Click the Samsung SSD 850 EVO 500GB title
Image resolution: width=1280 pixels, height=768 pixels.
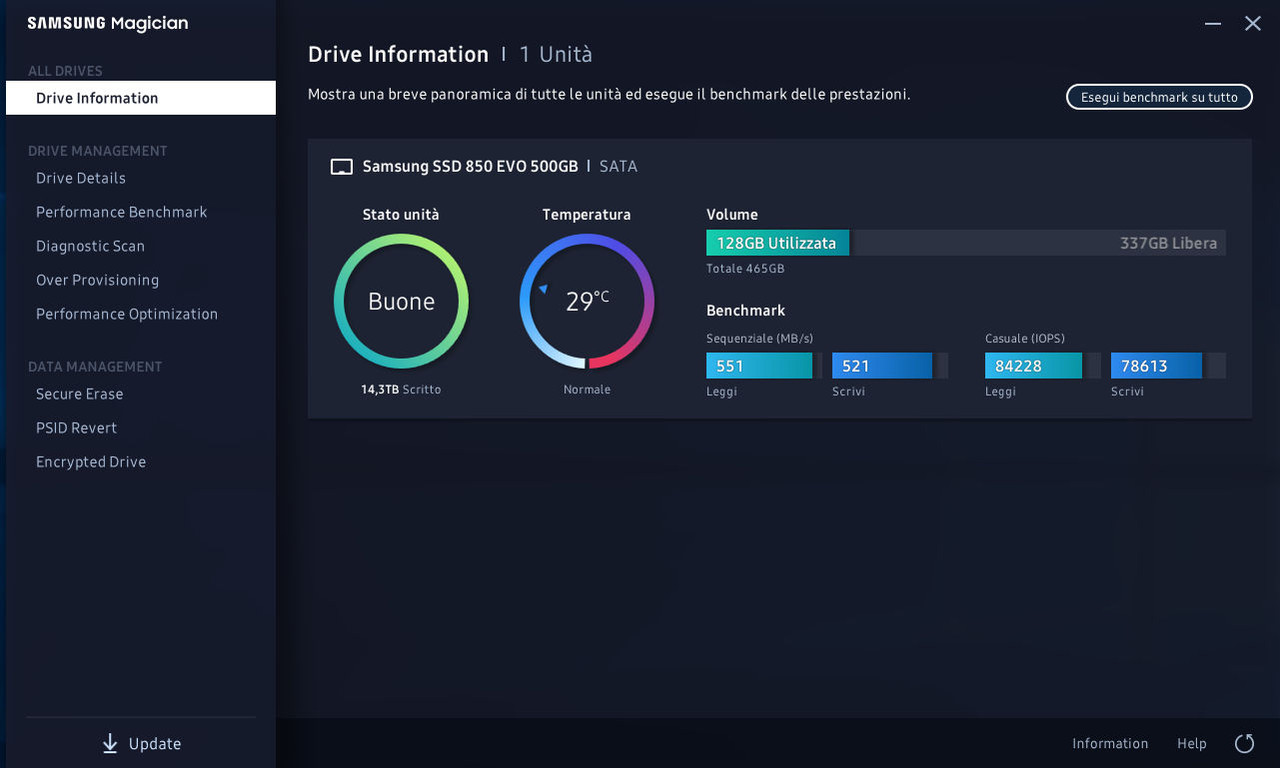click(470, 167)
